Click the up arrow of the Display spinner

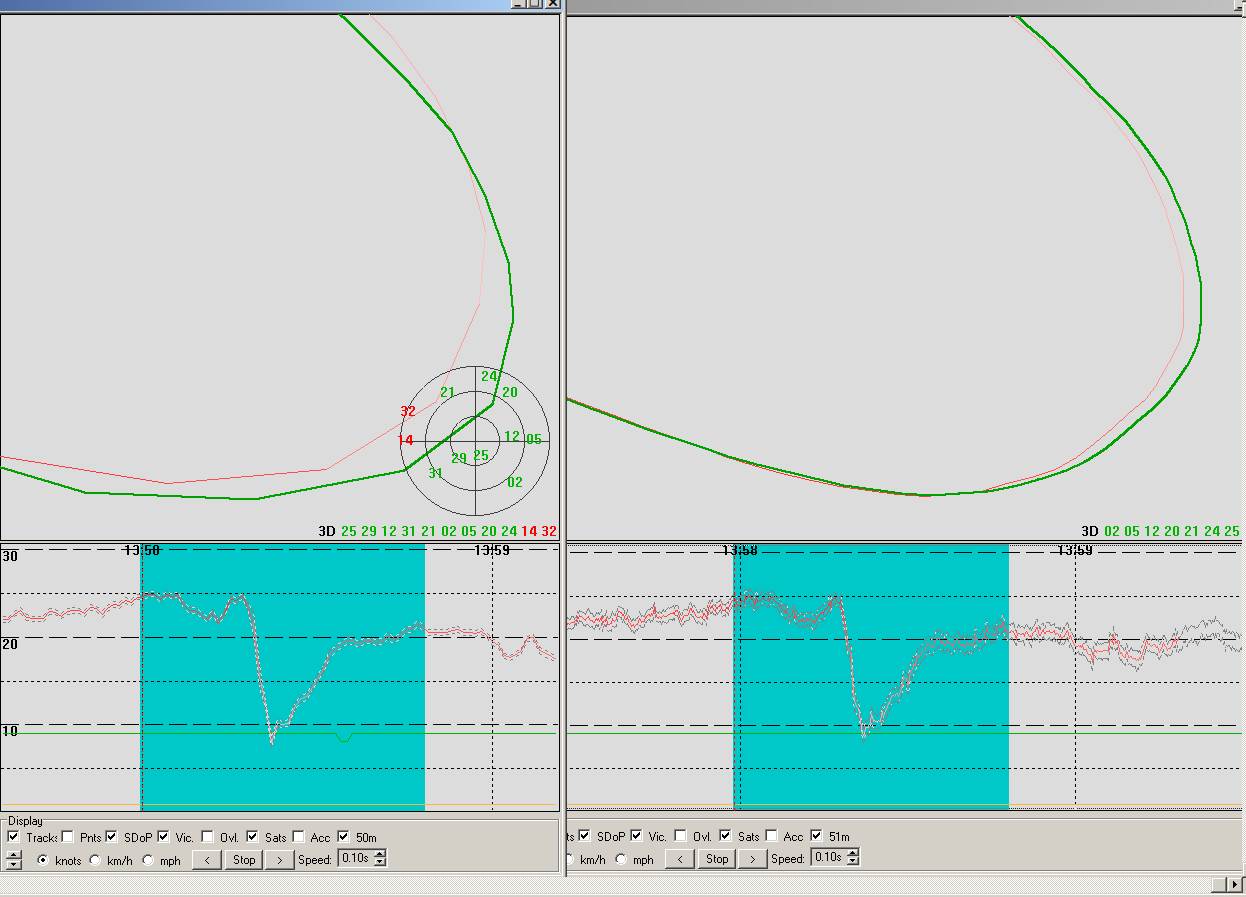[13, 855]
